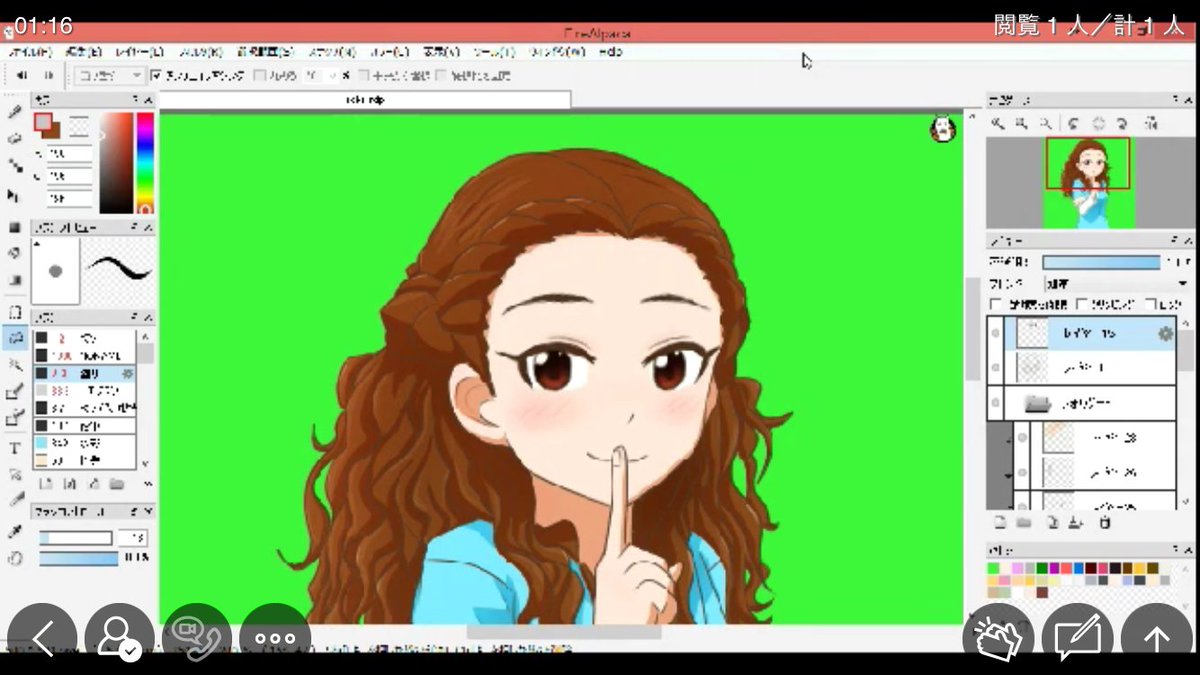
Task: Click the rainbow hue bar
Action: pyautogui.click(x=145, y=162)
